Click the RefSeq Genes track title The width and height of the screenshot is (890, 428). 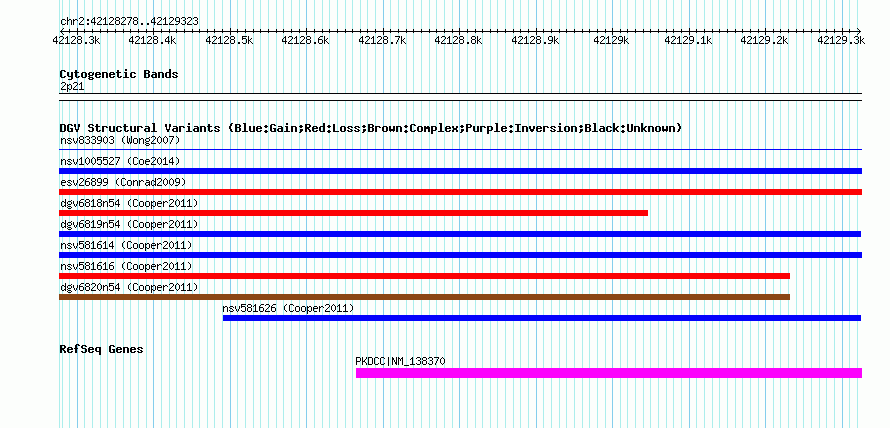(x=102, y=349)
